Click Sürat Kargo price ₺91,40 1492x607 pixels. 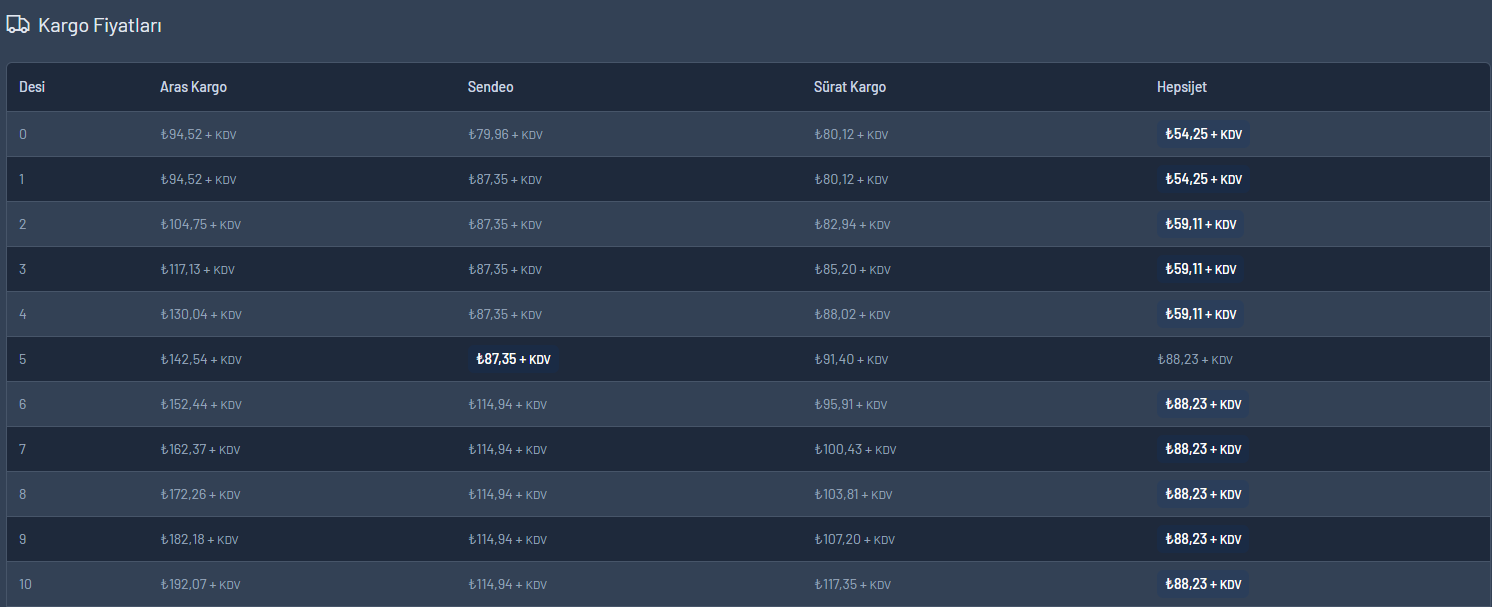point(851,359)
